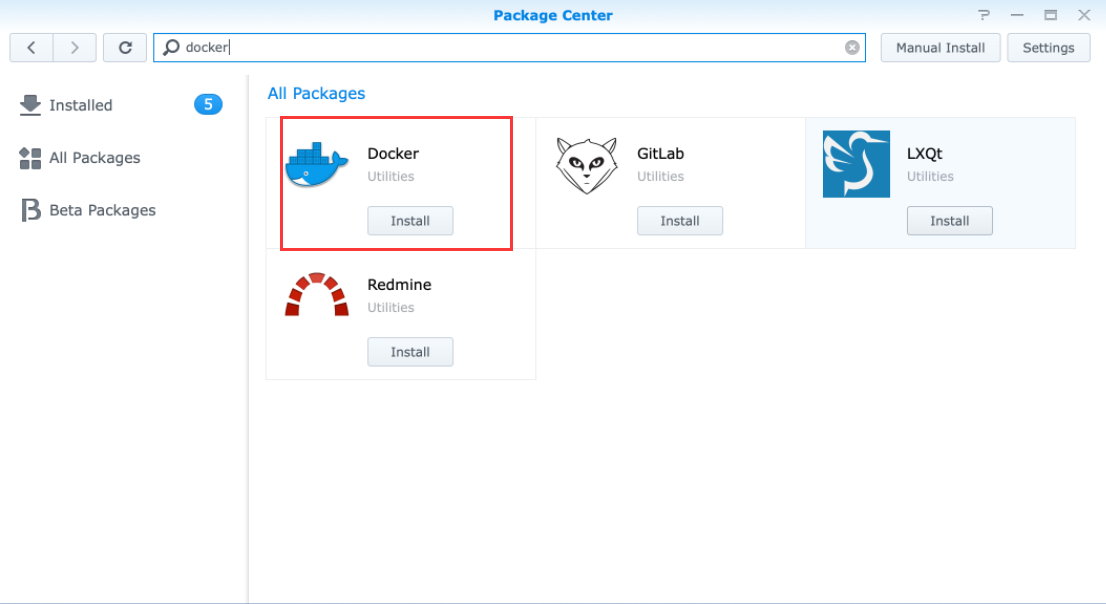The width and height of the screenshot is (1106, 604).
Task: Install the Redmine package
Action: click(410, 352)
